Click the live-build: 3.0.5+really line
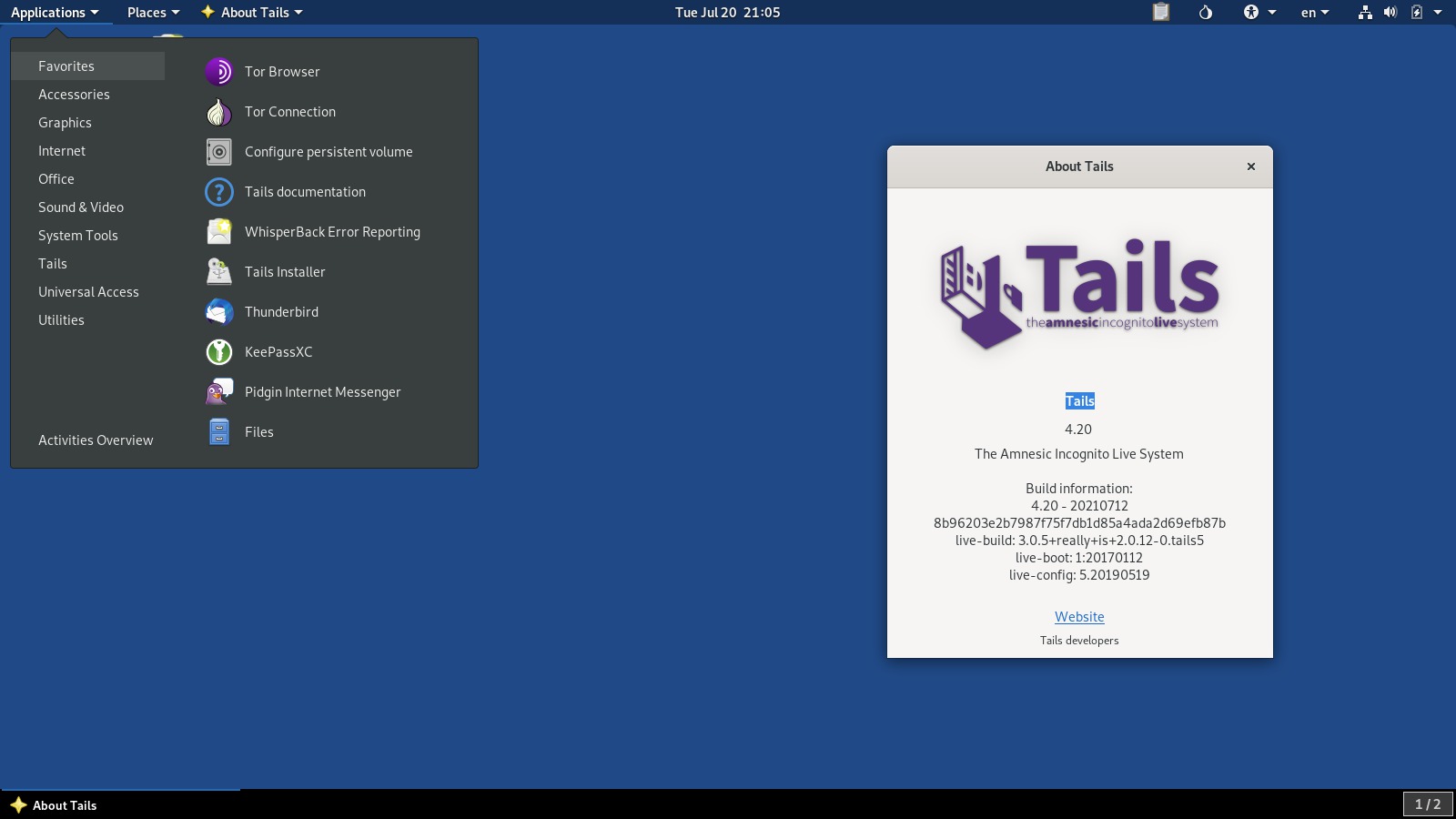1456x819 pixels. [x=1079, y=540]
